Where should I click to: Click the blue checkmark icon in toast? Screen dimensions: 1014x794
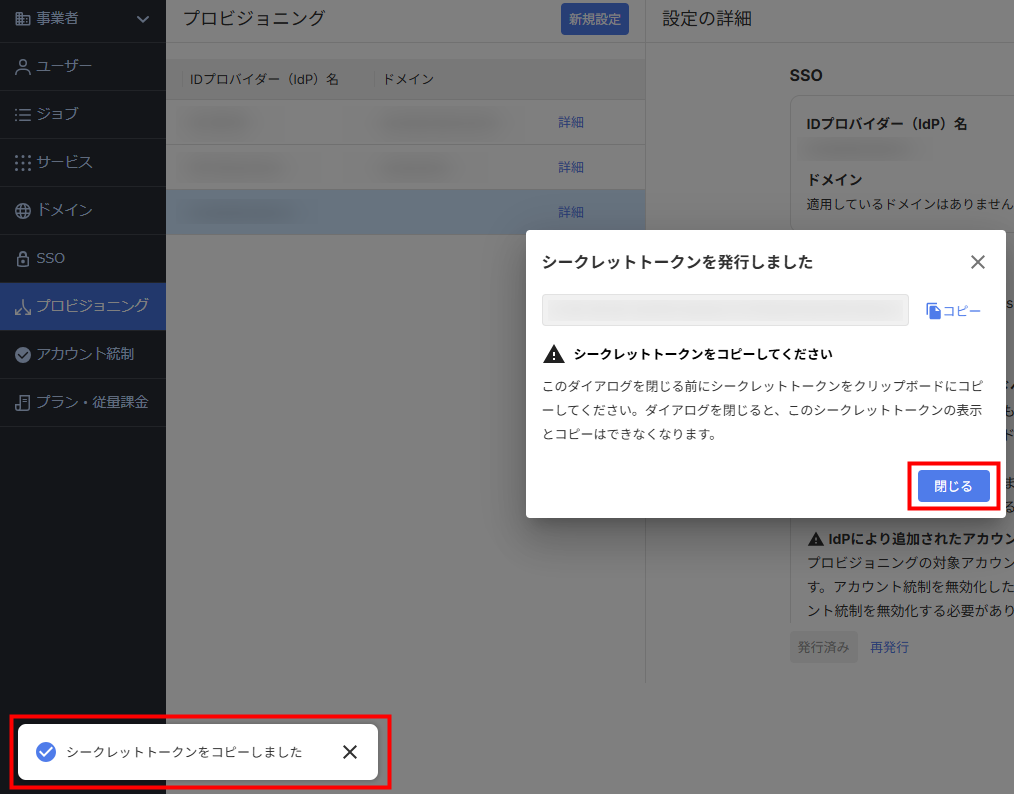click(x=46, y=752)
